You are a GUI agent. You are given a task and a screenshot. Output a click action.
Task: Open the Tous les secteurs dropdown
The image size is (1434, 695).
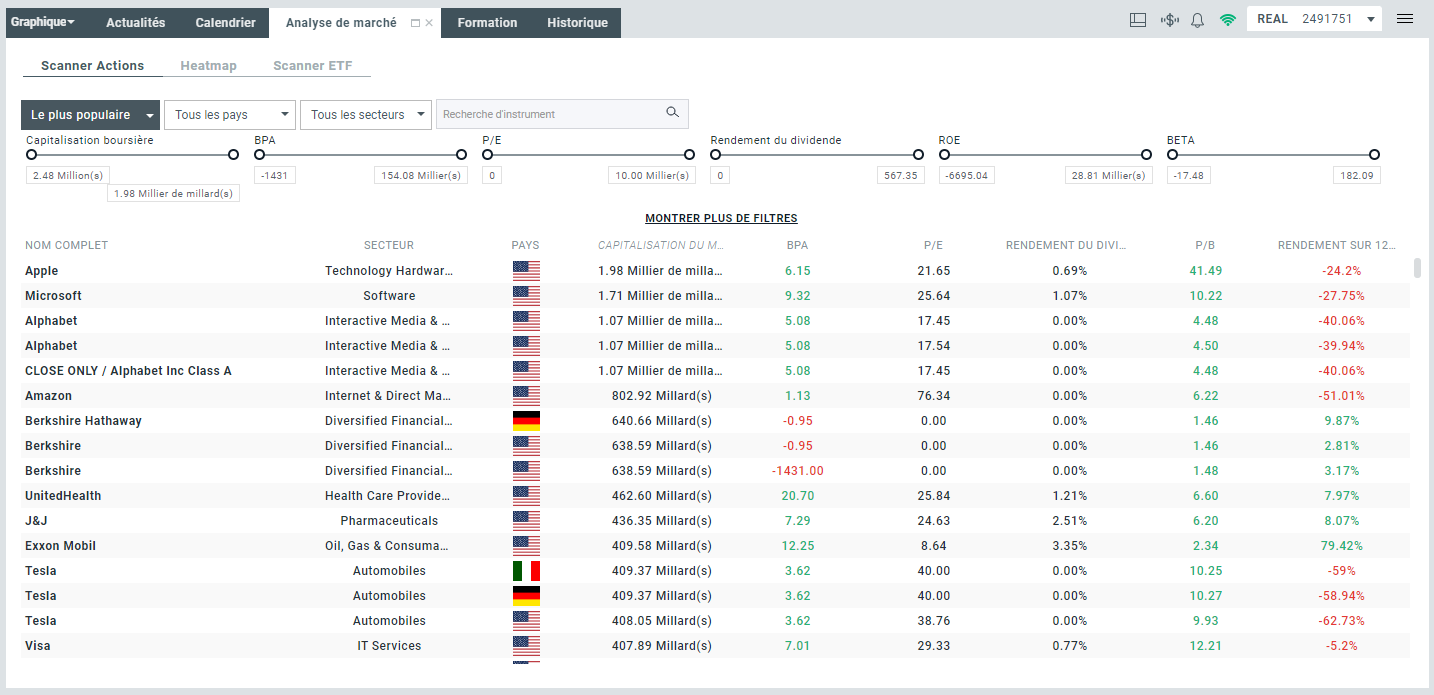coord(365,115)
